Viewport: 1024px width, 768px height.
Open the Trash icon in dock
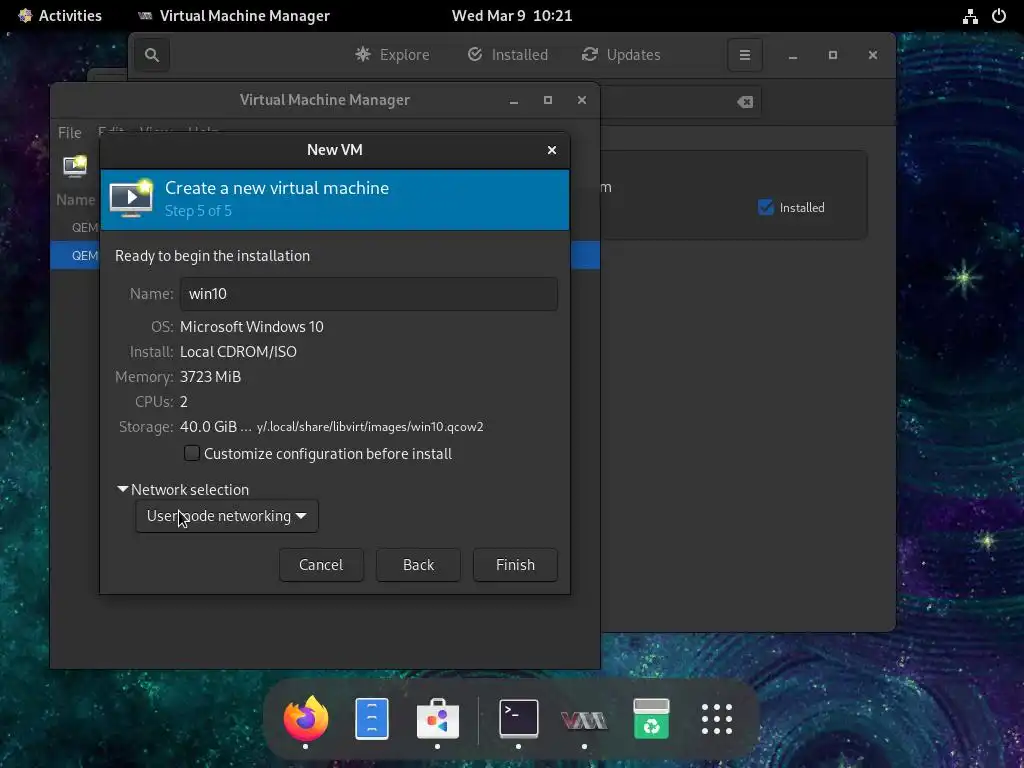pos(651,718)
